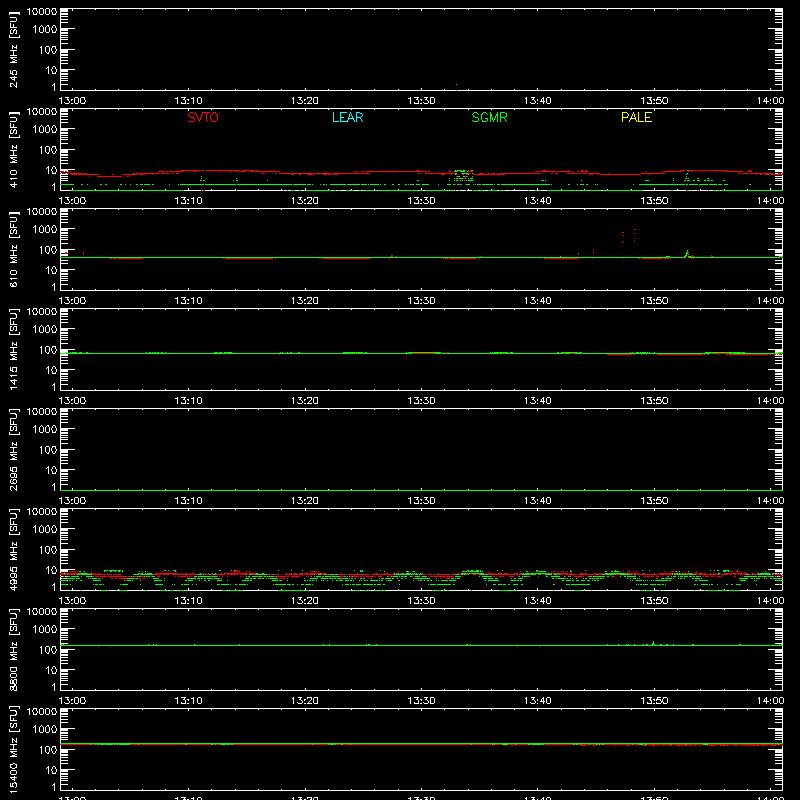This screenshot has height=800, width=800.
Task: Click the 10000 value on 15400 MHz axis
Action: pos(42,712)
